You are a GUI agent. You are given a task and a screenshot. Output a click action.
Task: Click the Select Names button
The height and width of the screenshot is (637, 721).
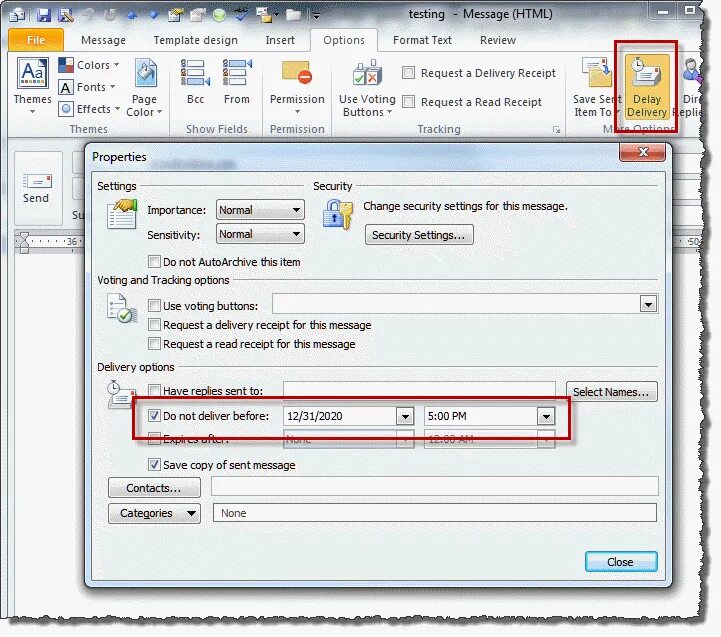(x=611, y=392)
